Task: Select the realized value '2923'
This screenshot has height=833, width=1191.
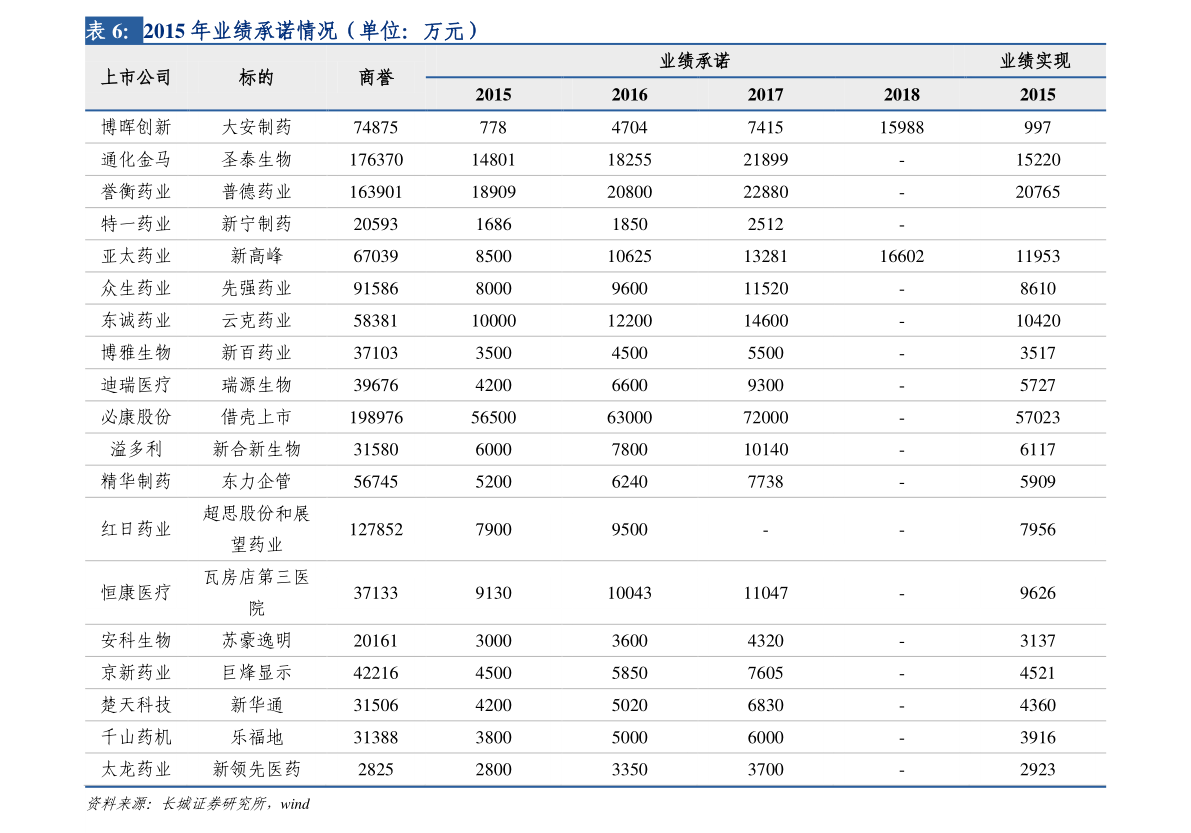Action: pos(1038,769)
